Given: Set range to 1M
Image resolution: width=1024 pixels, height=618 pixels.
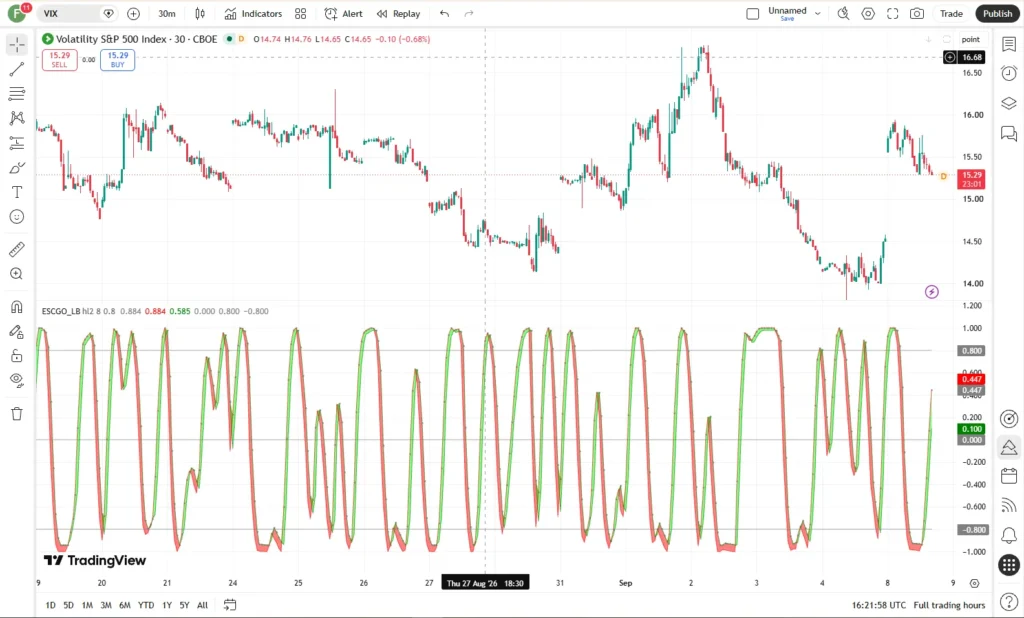Looking at the screenshot, I should tap(87, 605).
